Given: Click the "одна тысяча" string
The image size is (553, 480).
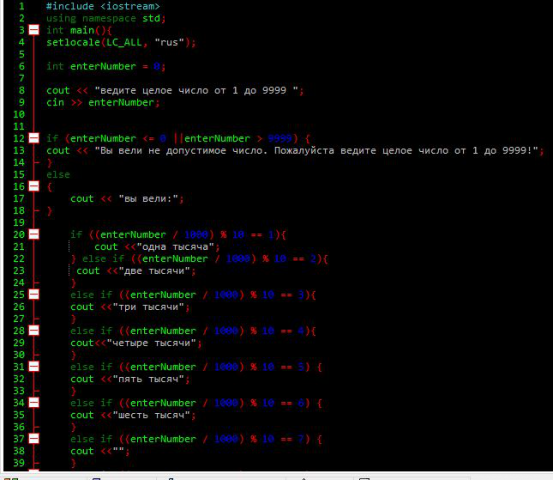Looking at the screenshot, I should point(175,247).
